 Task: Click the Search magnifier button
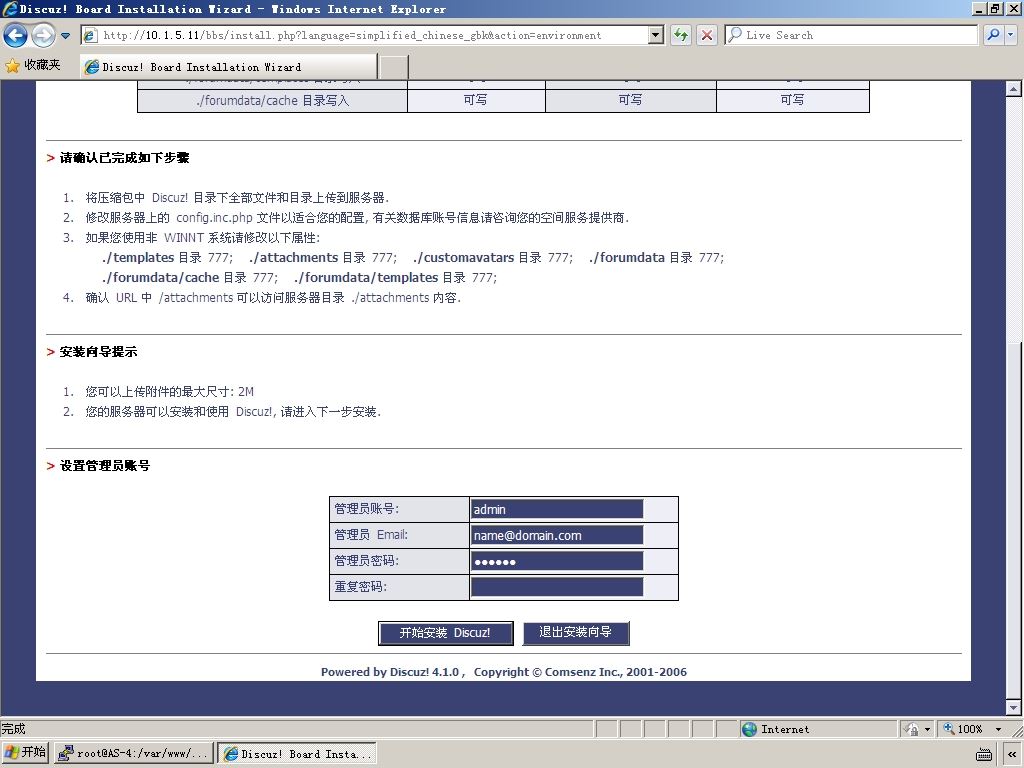pos(993,35)
